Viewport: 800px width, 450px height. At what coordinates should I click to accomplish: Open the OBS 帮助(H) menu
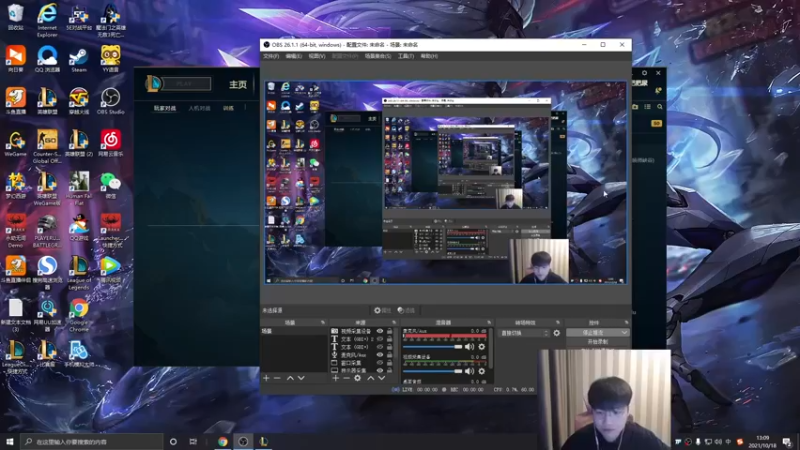pyautogui.click(x=429, y=56)
